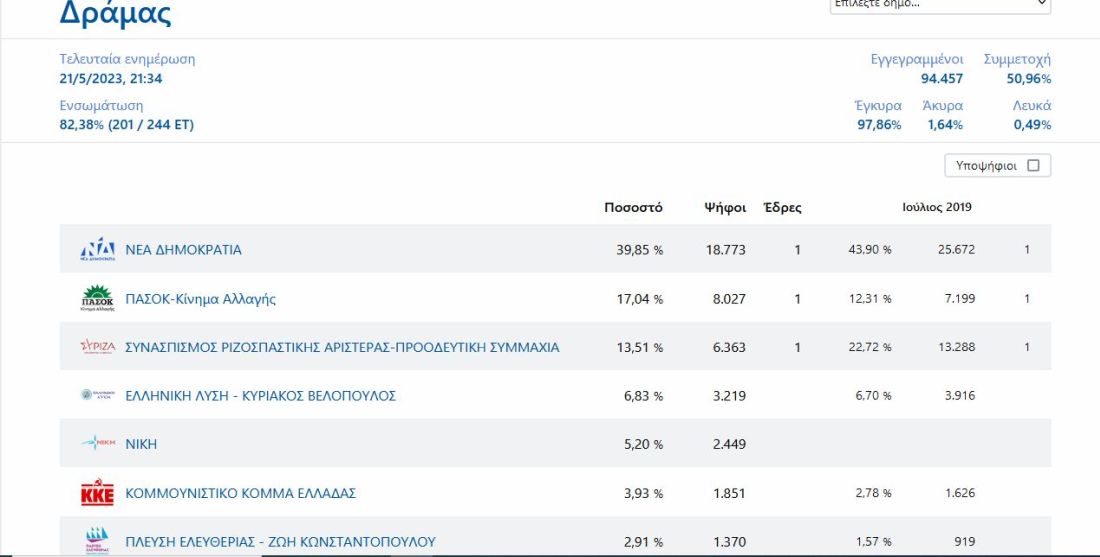Click the Πλεύση Ελευθερίας ship logo
Viewport: 1100px width, 557px height.
pyautogui.click(x=98, y=541)
